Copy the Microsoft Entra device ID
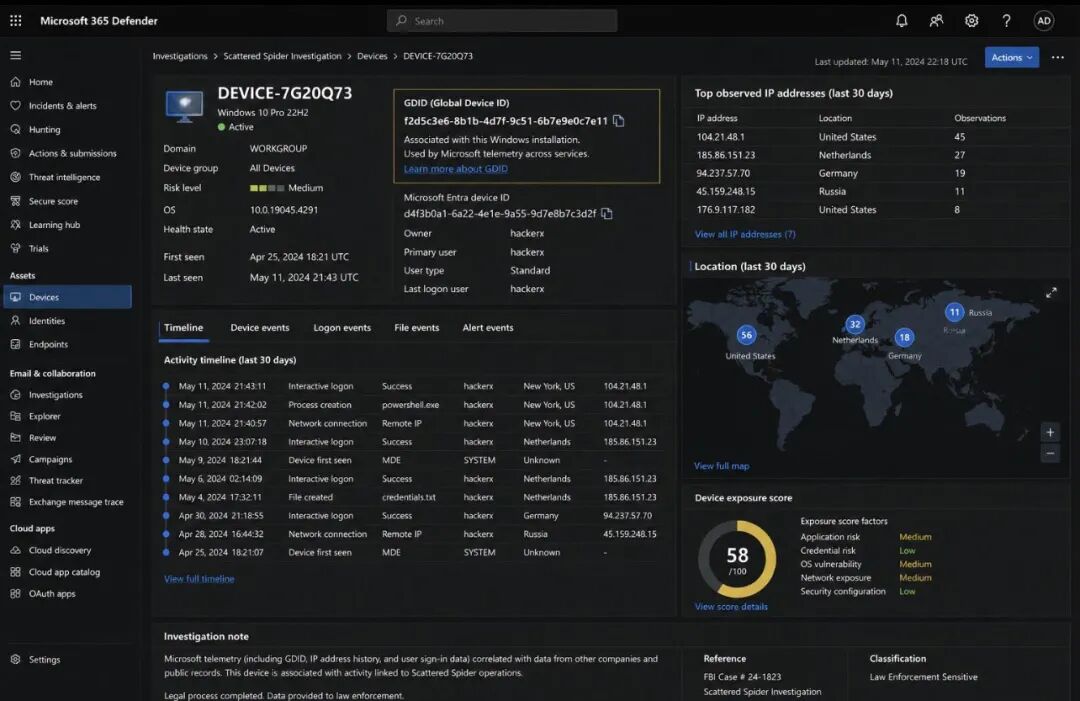The width and height of the screenshot is (1080, 701). (607, 213)
